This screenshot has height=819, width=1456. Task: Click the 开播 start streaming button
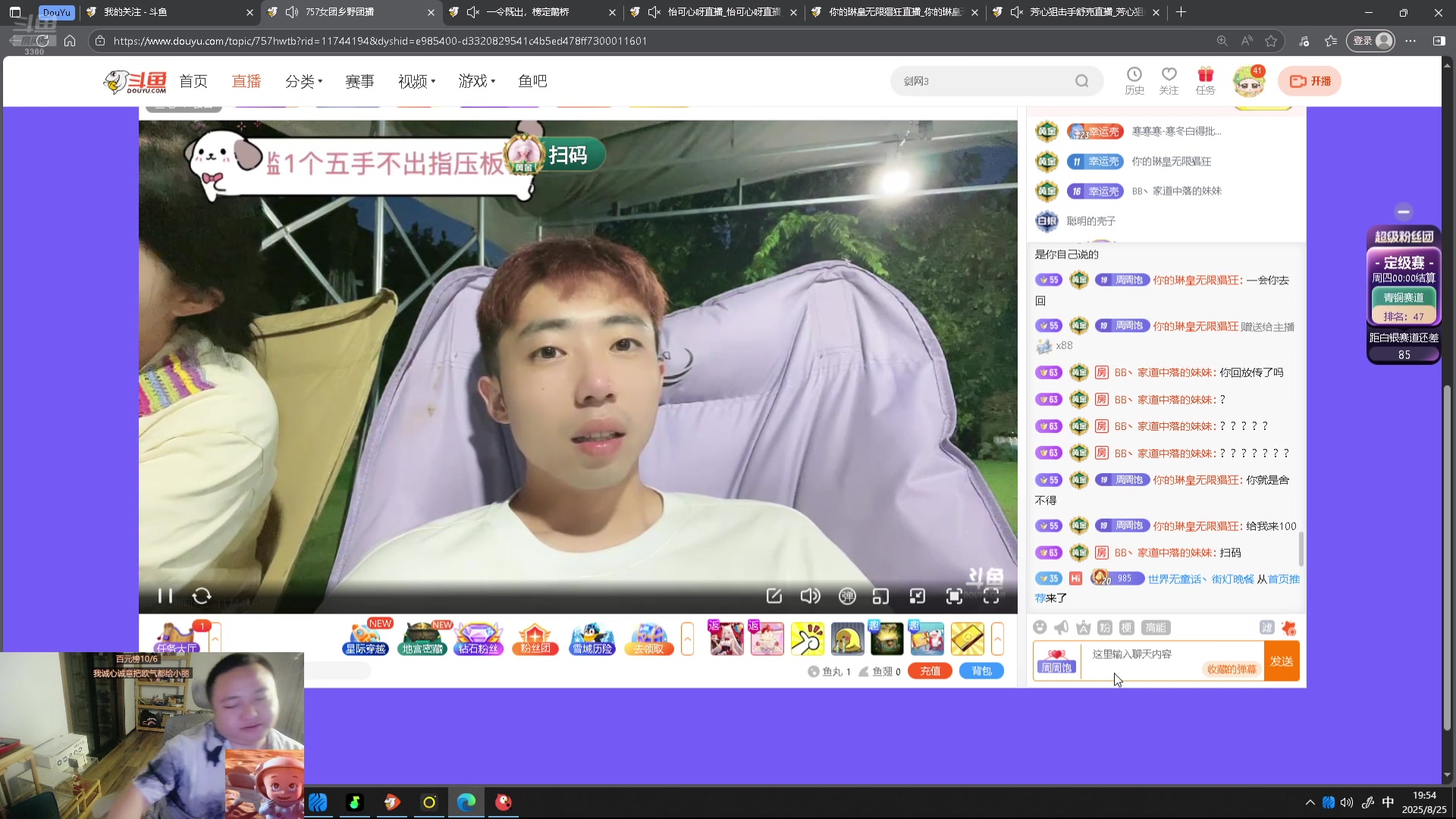[1310, 81]
